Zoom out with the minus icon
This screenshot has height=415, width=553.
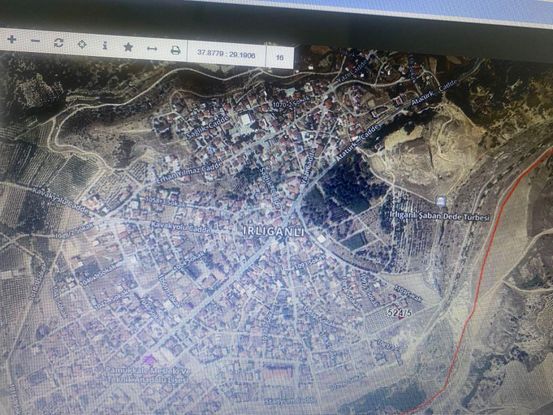pos(35,41)
